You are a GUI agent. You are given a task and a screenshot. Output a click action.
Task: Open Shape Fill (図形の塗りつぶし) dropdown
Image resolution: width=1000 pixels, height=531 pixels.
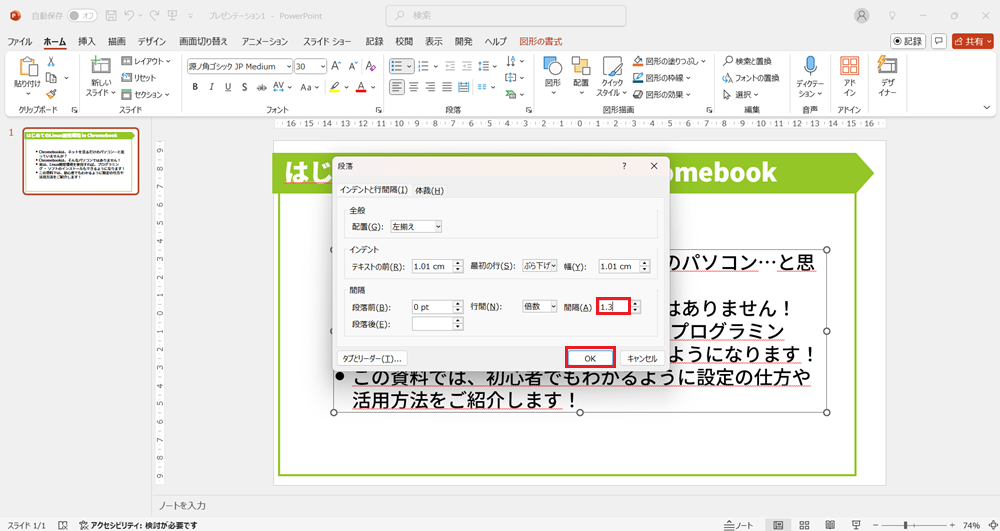point(670,61)
